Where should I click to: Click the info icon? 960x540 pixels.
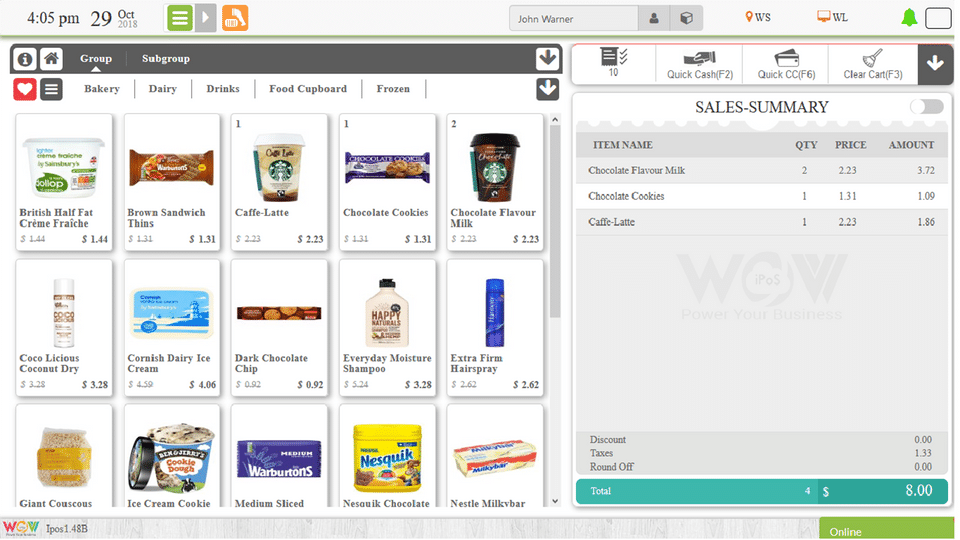click(x=25, y=59)
